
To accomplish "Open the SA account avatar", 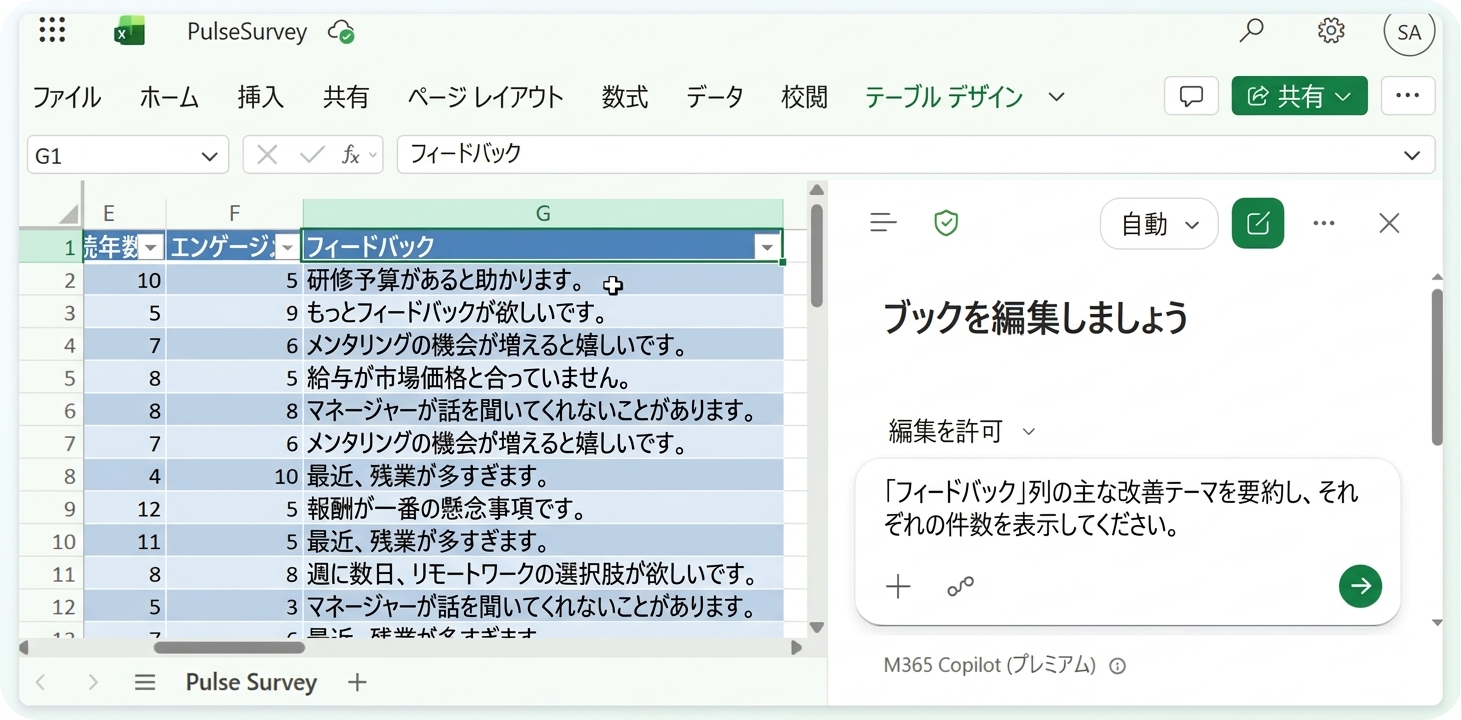I will tap(1409, 32).
